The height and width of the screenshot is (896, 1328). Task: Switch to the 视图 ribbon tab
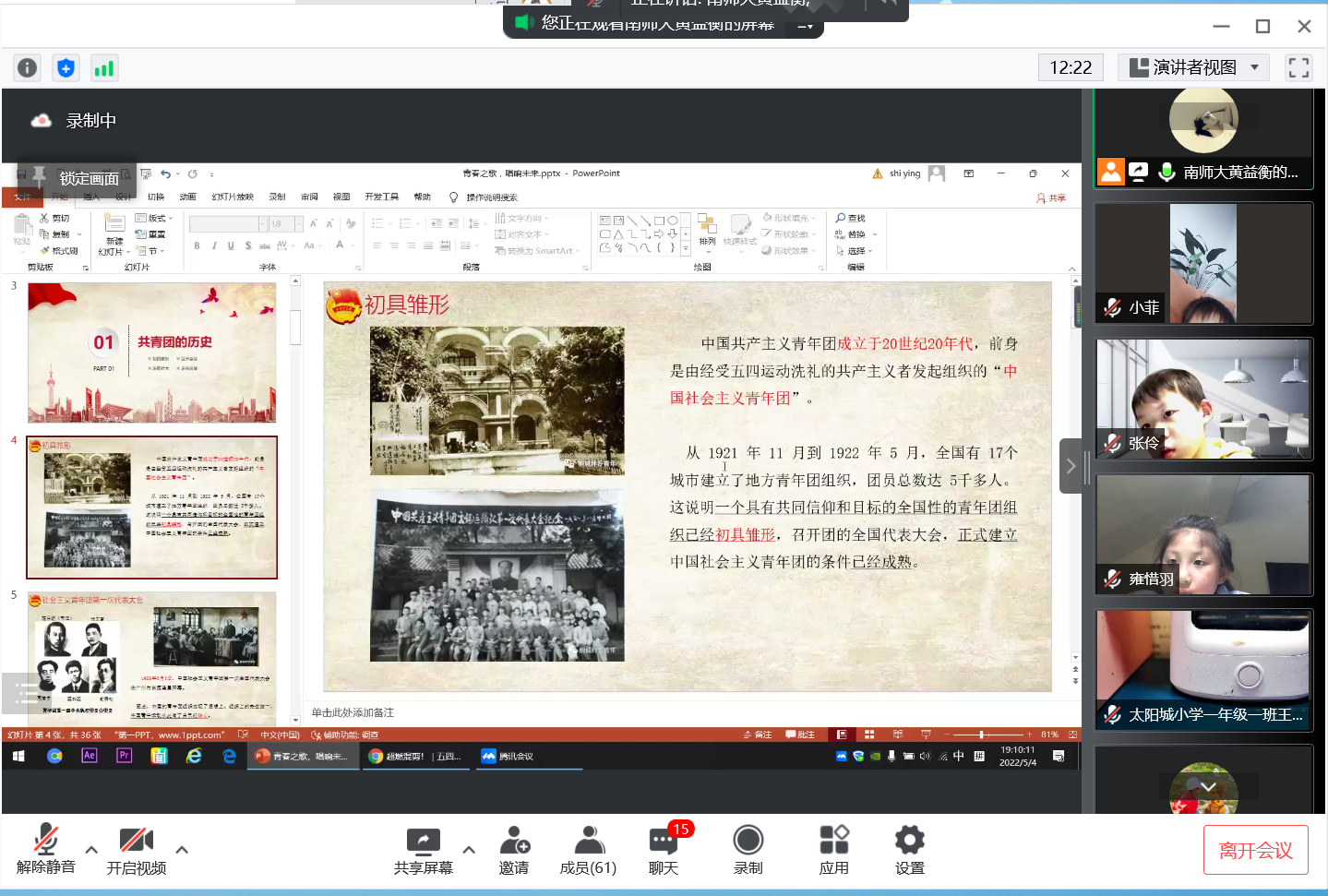point(341,197)
